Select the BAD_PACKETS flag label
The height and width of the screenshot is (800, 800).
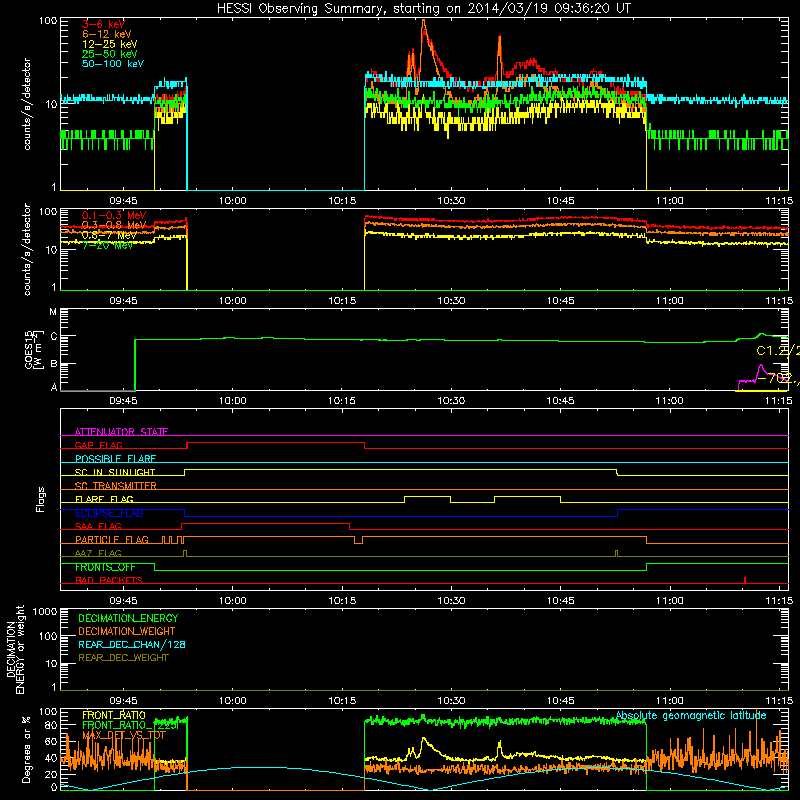point(109,580)
